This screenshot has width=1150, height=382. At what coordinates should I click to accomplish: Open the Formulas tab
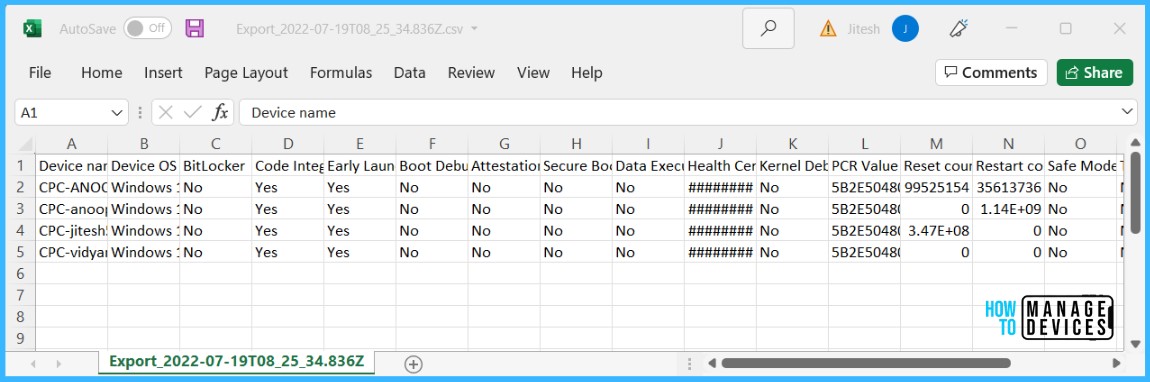[340, 73]
